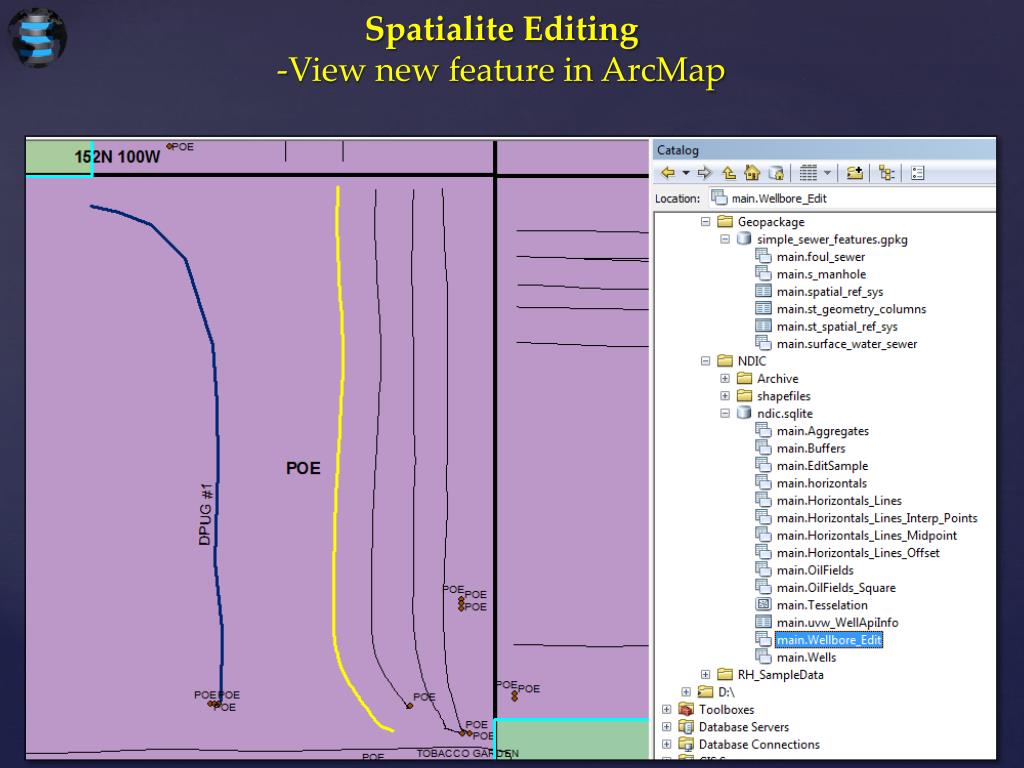
Task: Select main.OilFields_Square item
Action: click(x=836, y=588)
